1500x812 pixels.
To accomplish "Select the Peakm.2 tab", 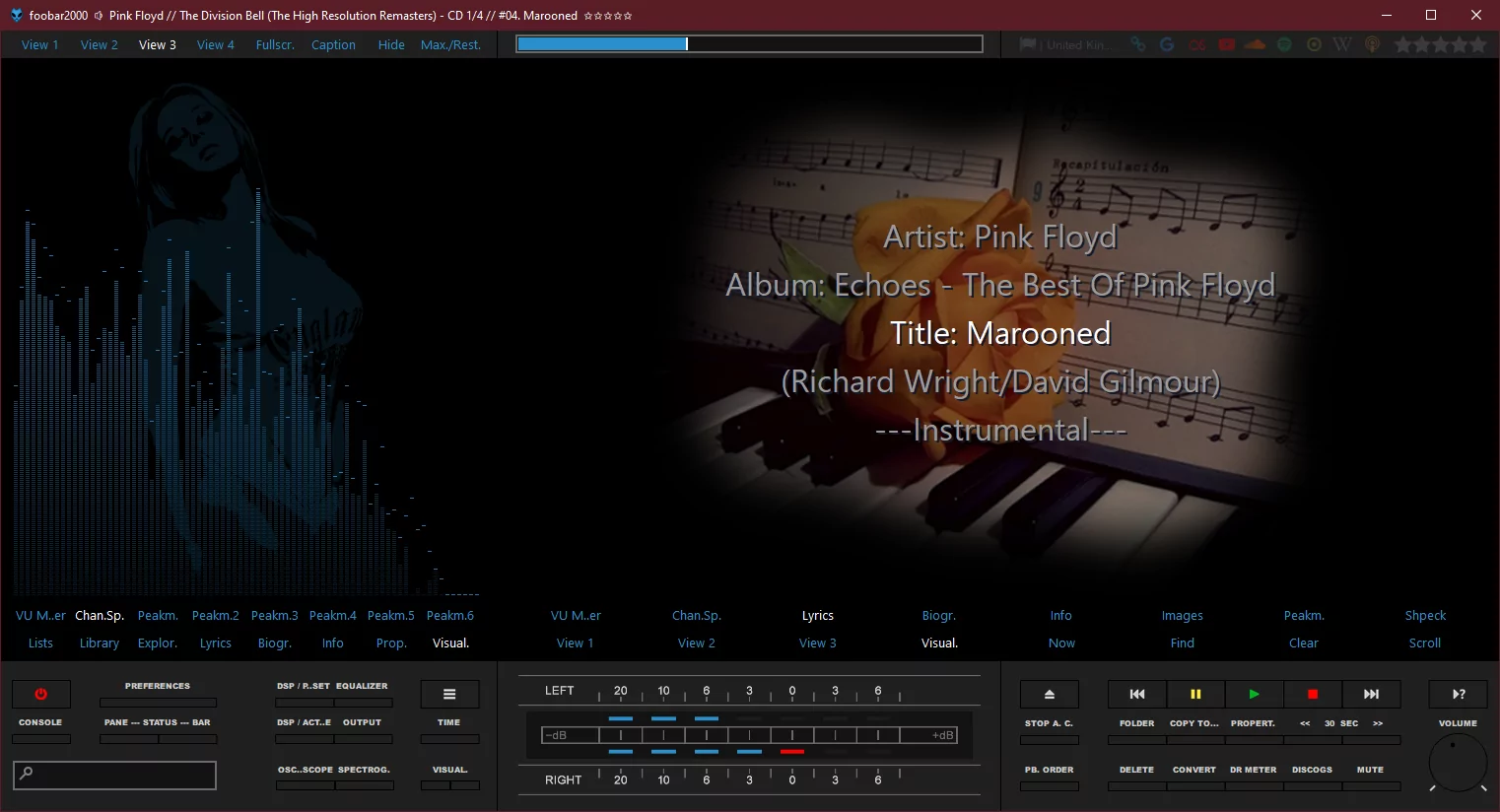I will tap(216, 615).
